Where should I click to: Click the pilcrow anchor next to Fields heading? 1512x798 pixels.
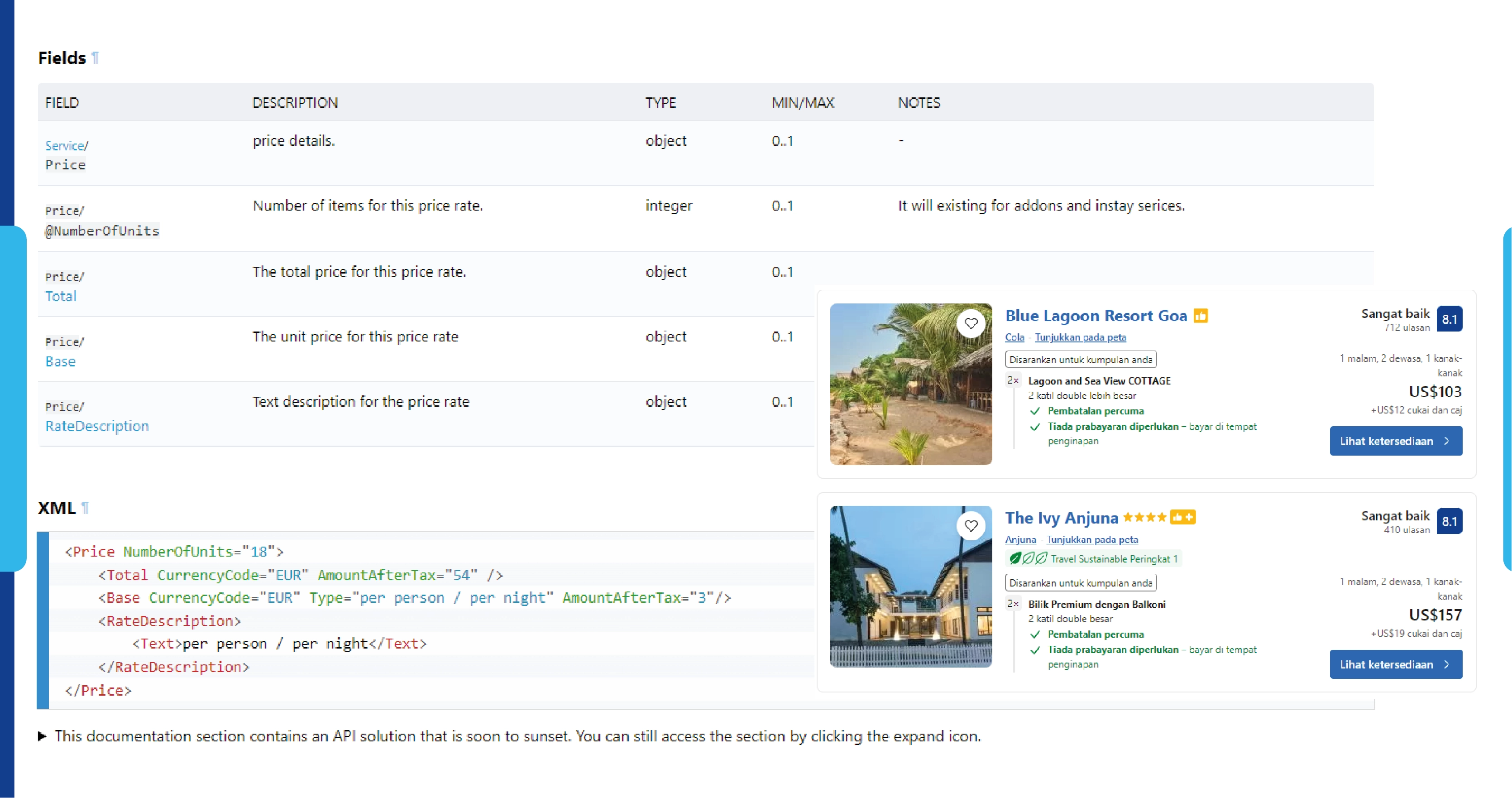95,58
